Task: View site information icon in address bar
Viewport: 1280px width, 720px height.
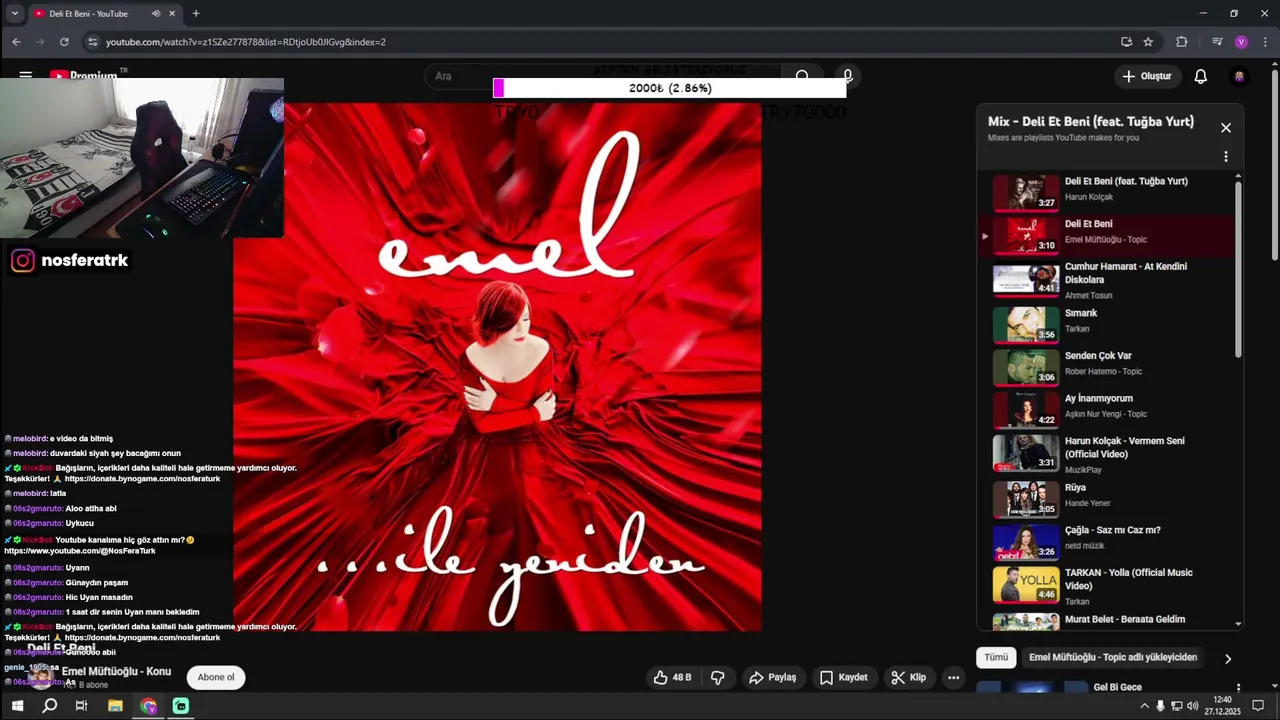Action: (92, 42)
